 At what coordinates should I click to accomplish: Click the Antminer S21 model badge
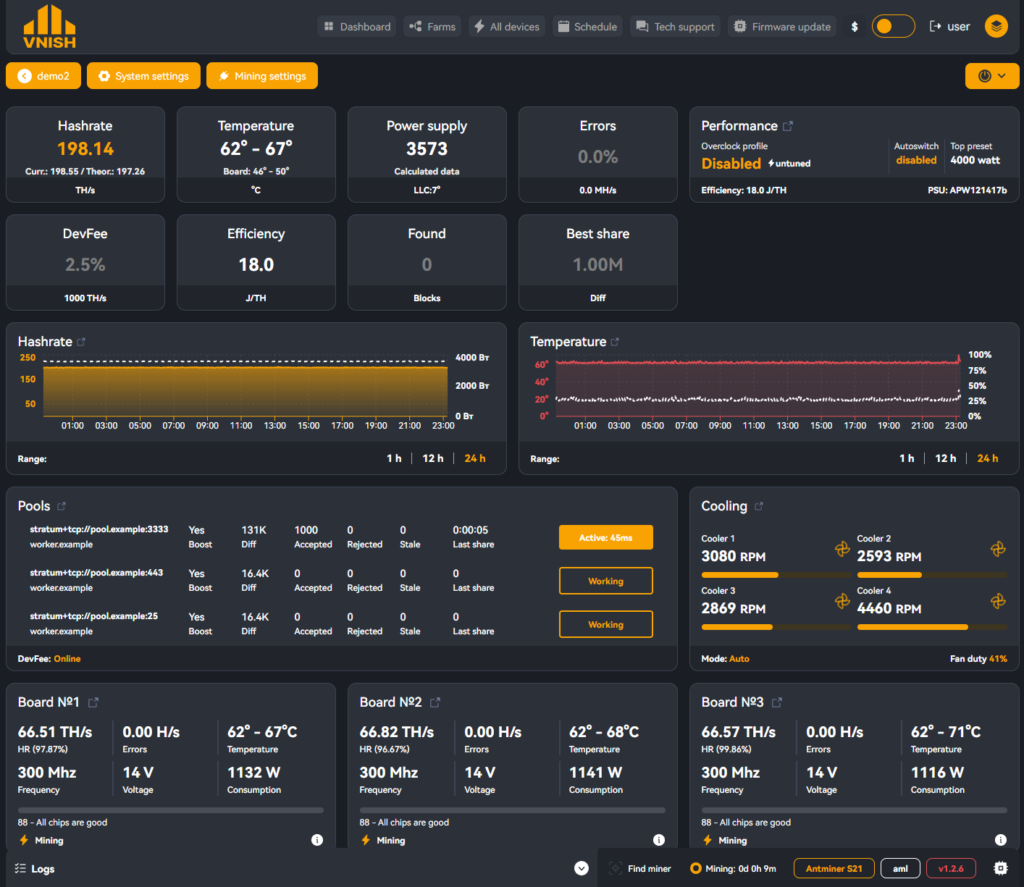pos(833,869)
